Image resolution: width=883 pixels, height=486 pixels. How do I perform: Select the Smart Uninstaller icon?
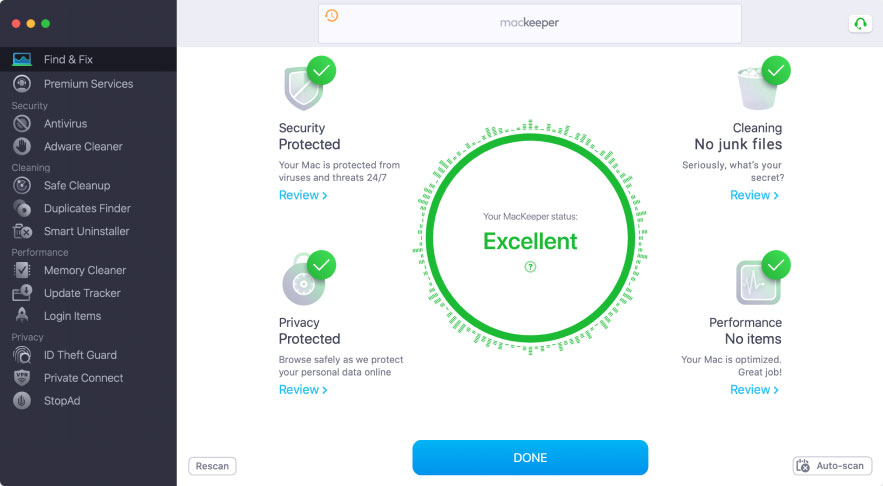click(x=22, y=231)
